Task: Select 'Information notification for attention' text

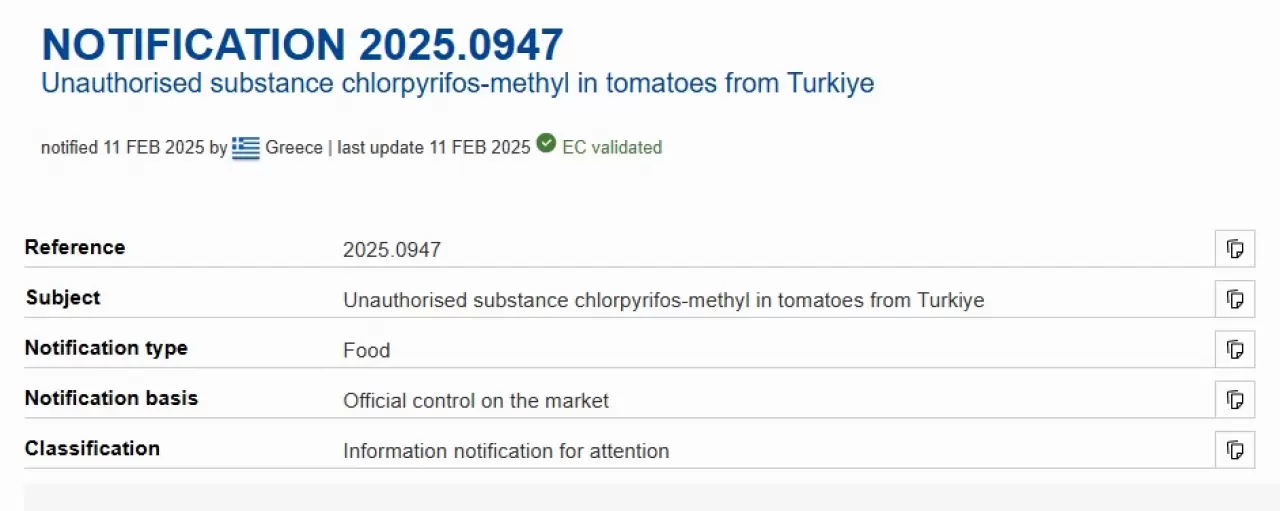Action: pyautogui.click(x=506, y=451)
